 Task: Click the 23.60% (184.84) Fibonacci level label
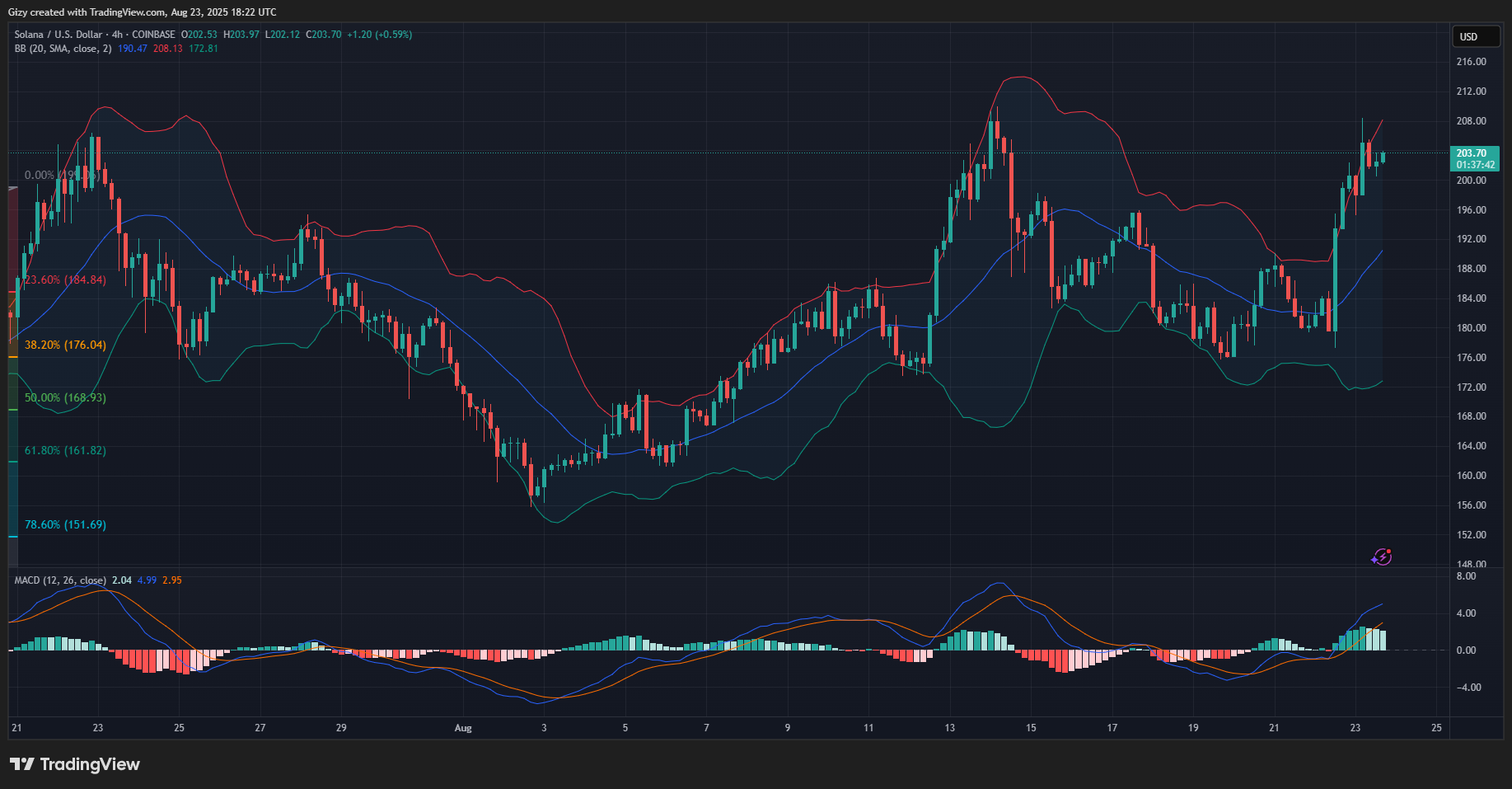[65, 280]
